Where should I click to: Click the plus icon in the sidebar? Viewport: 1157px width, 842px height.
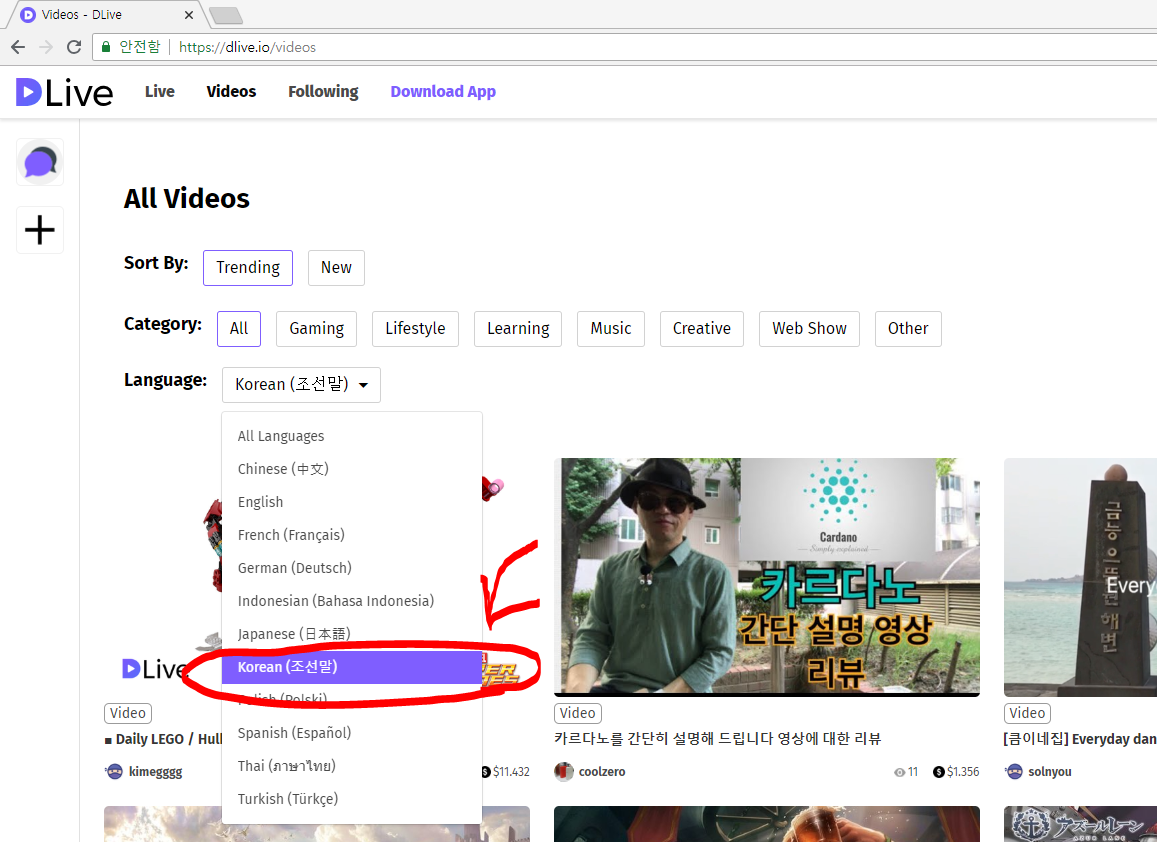pyautogui.click(x=40, y=230)
